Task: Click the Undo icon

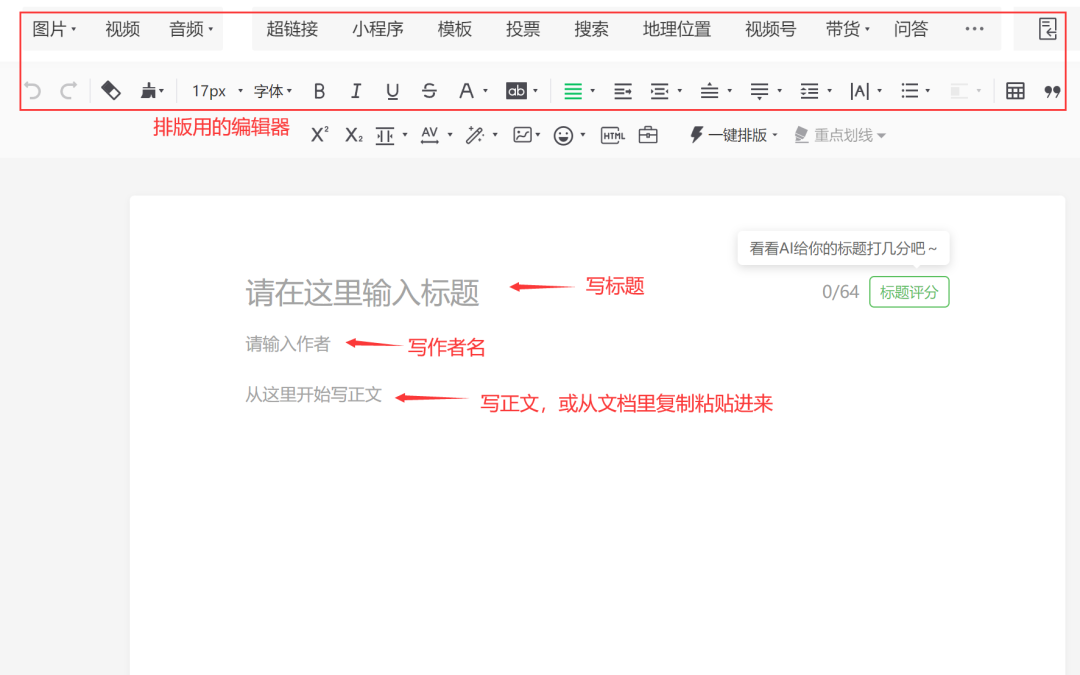Action: coord(31,90)
